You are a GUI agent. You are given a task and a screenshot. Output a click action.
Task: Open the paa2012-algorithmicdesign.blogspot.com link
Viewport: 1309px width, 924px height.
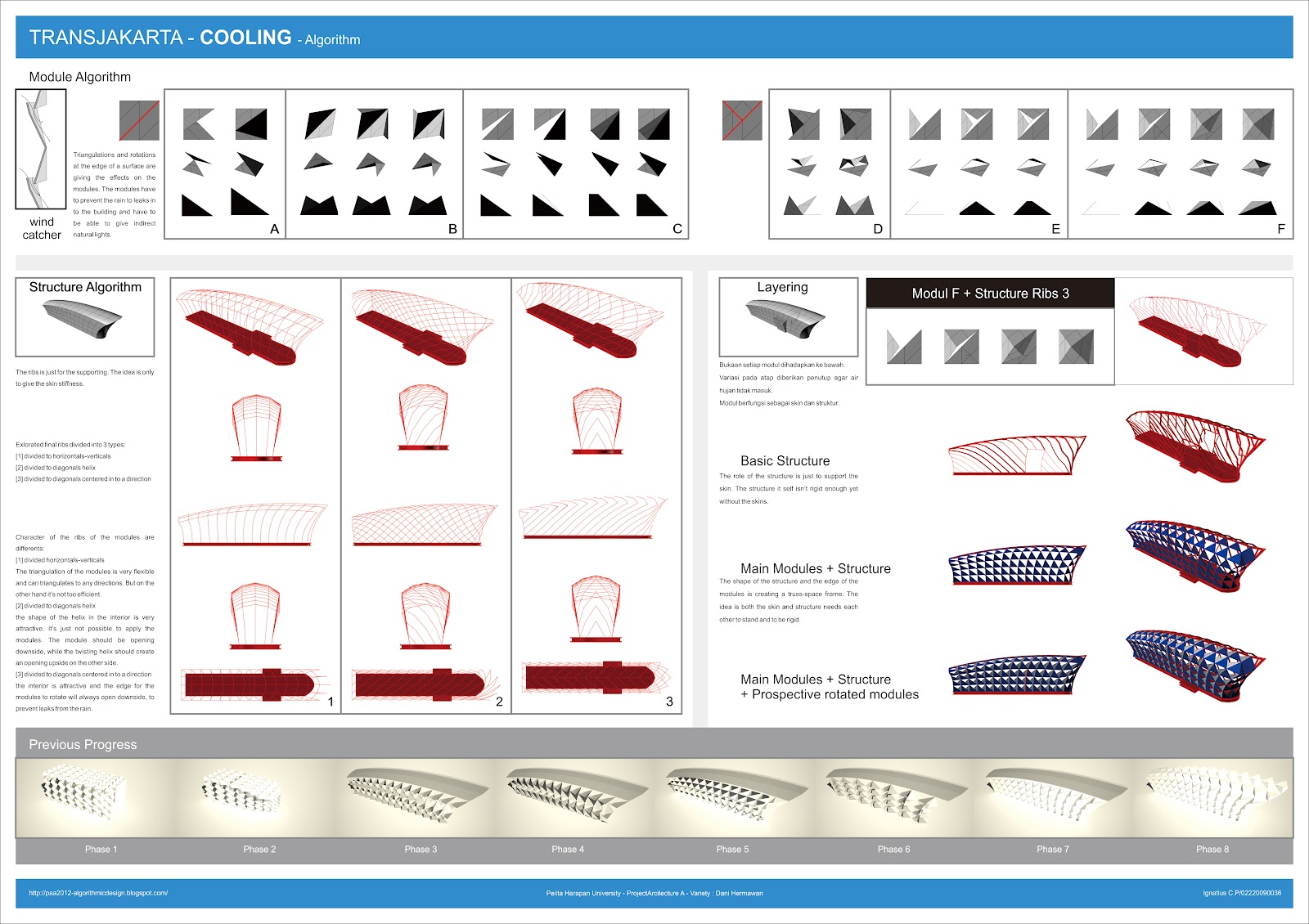98,893
